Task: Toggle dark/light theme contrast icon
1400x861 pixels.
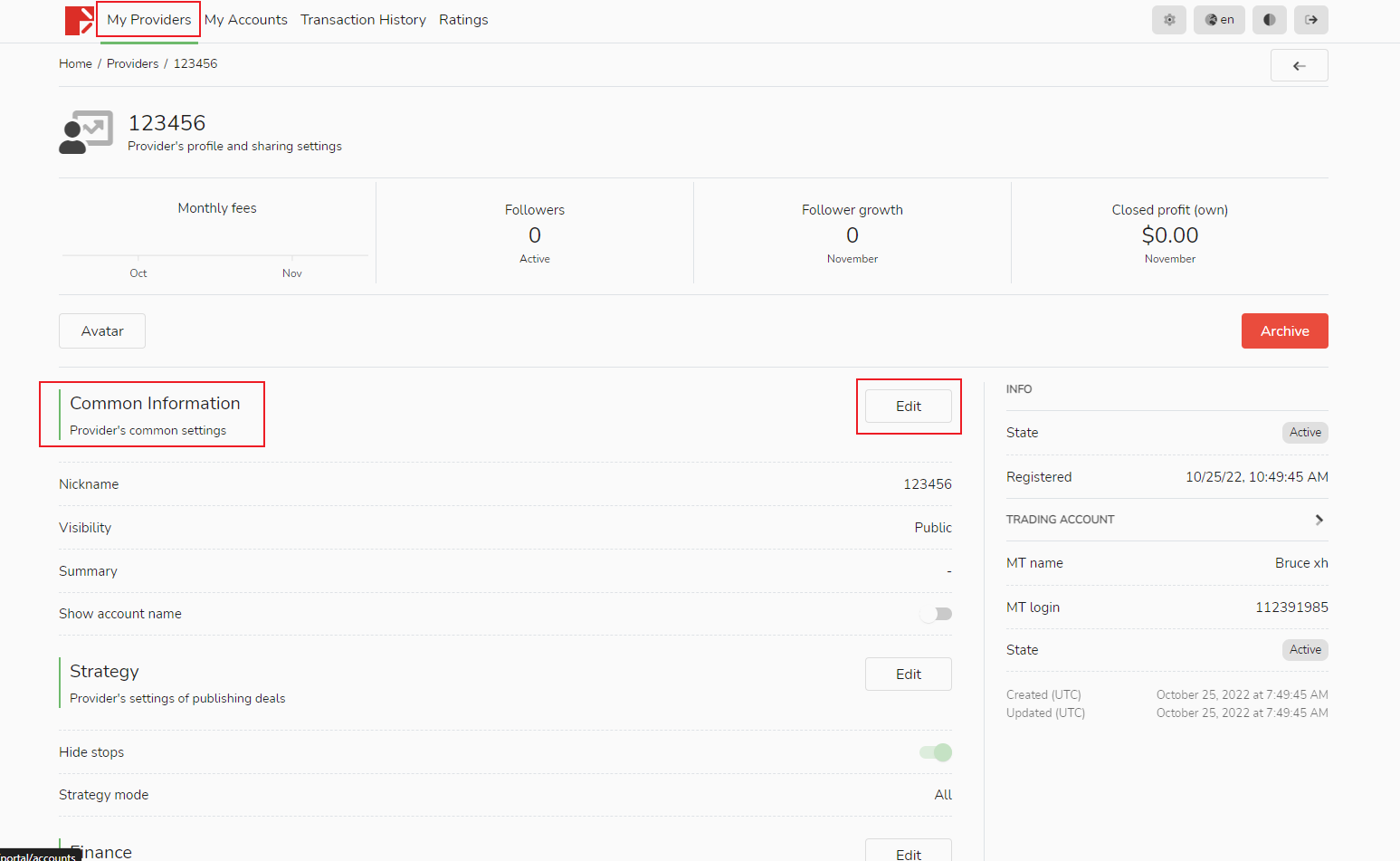Action: click(x=1269, y=20)
